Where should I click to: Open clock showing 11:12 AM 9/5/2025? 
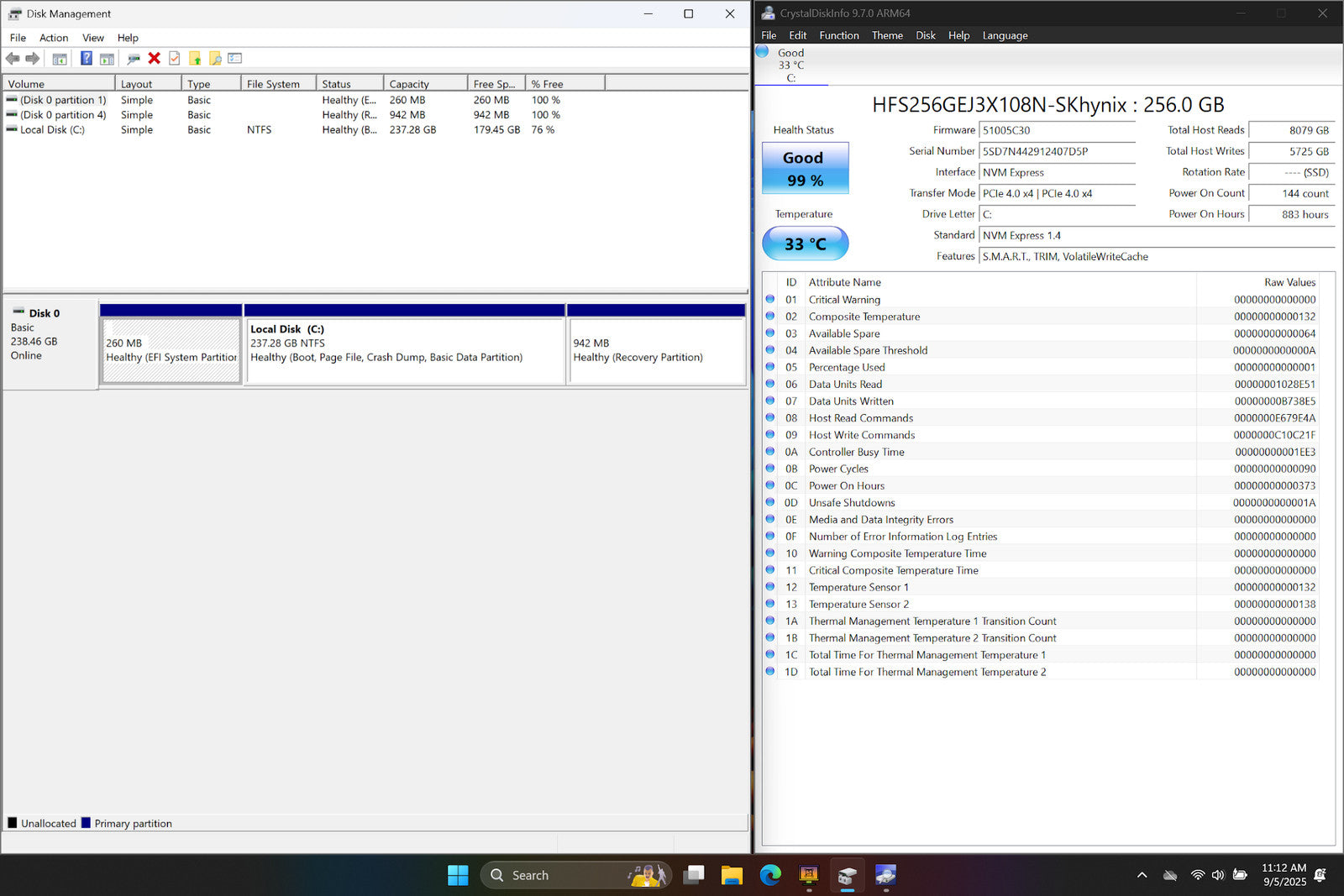click(1284, 875)
